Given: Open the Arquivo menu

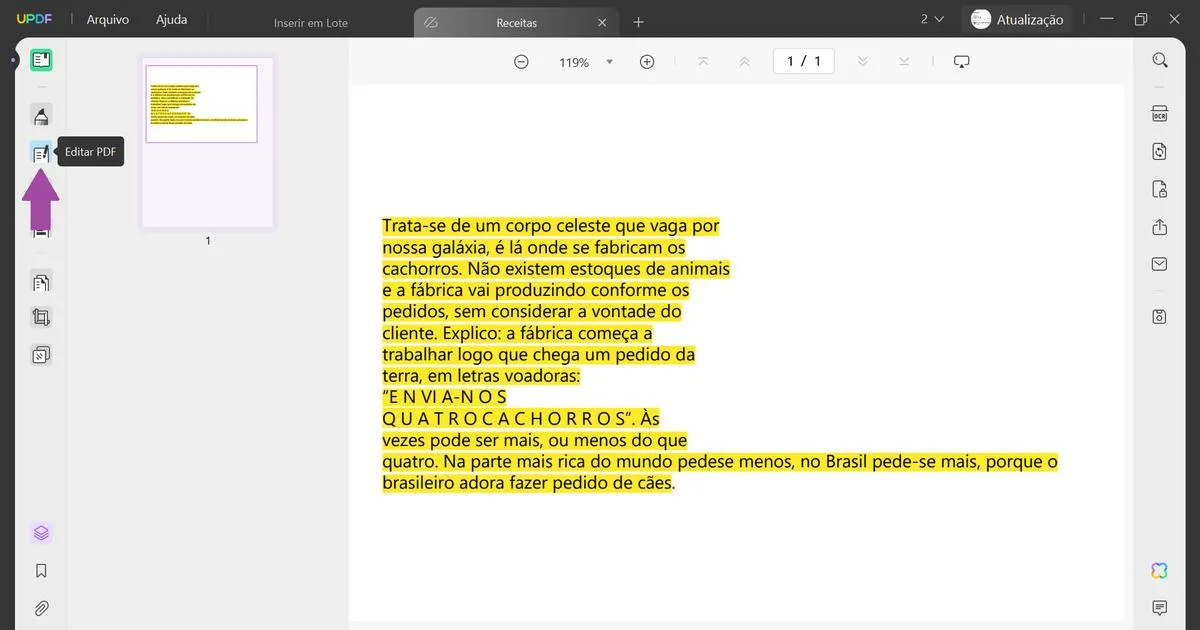Looking at the screenshot, I should click(107, 18).
